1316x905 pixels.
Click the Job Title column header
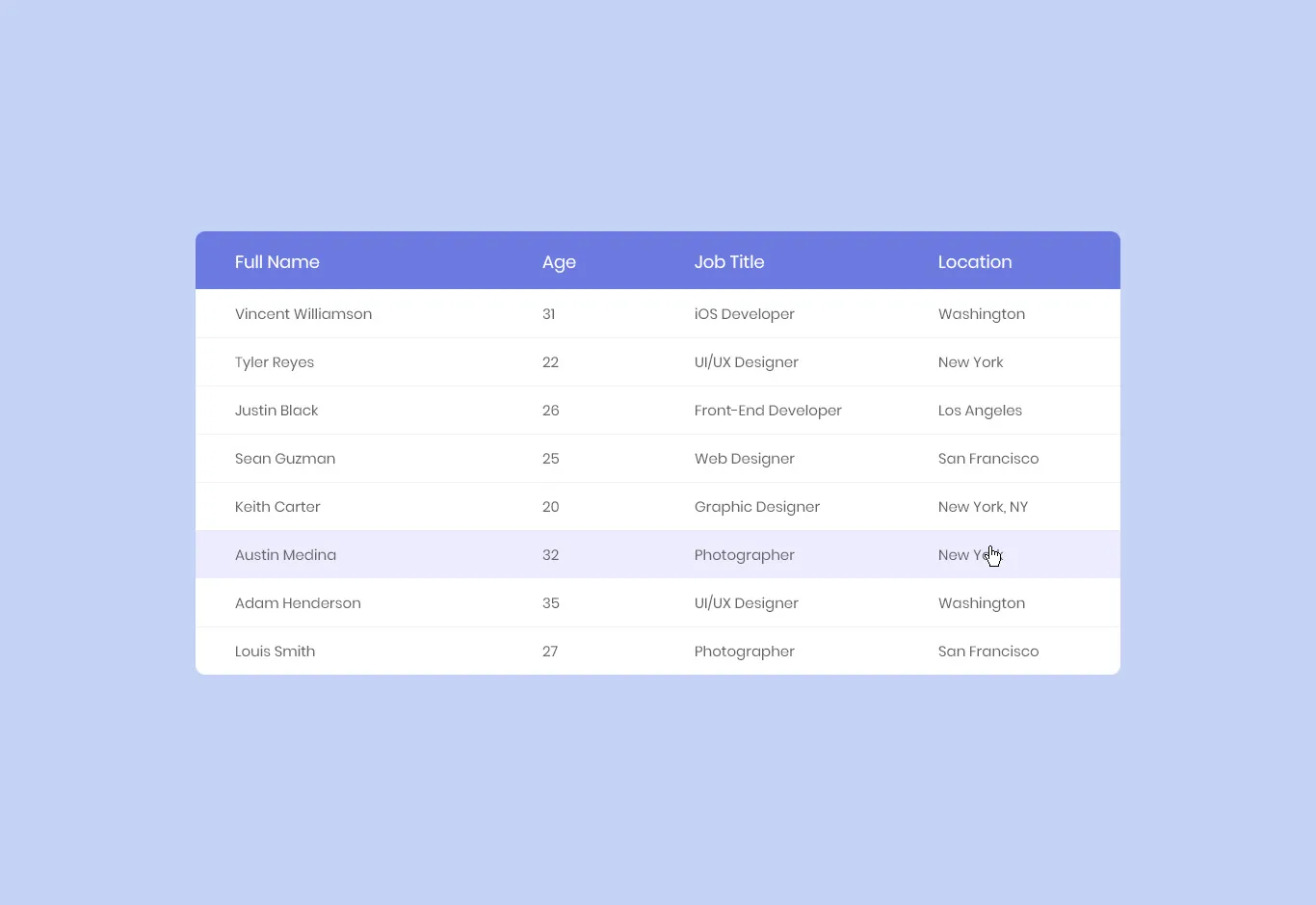(729, 262)
